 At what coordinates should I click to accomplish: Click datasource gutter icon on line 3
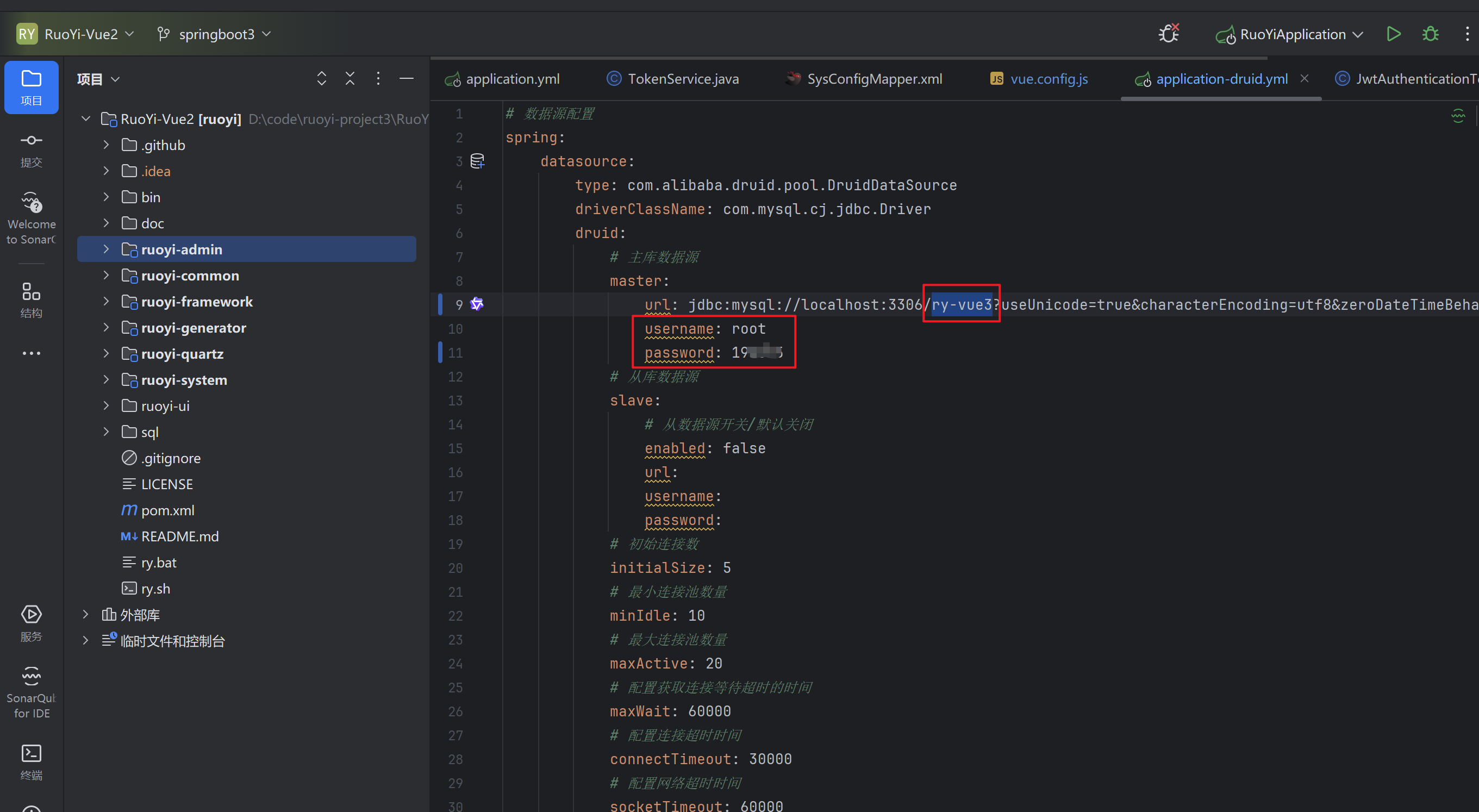pos(477,161)
